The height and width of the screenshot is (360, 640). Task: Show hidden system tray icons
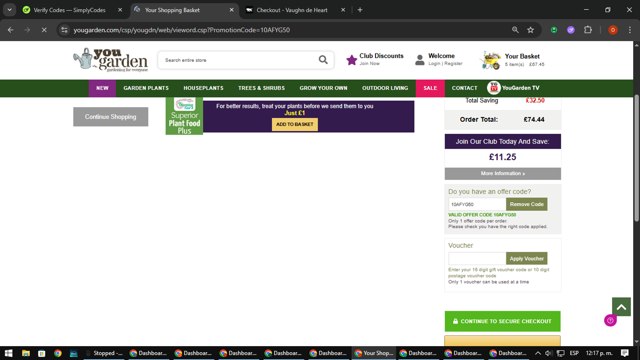pos(538,353)
